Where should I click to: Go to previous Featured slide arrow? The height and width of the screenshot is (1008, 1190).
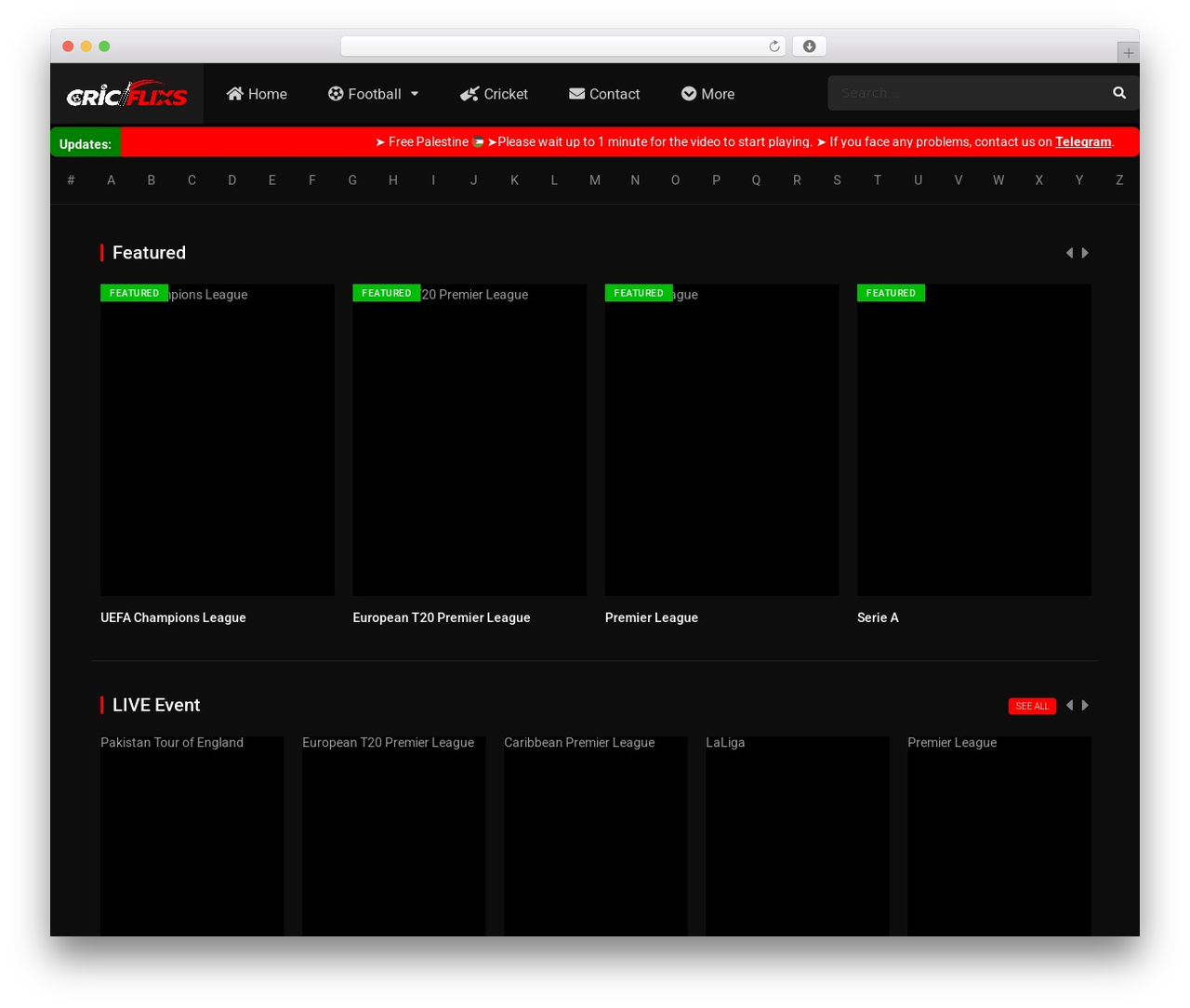[x=1069, y=253]
